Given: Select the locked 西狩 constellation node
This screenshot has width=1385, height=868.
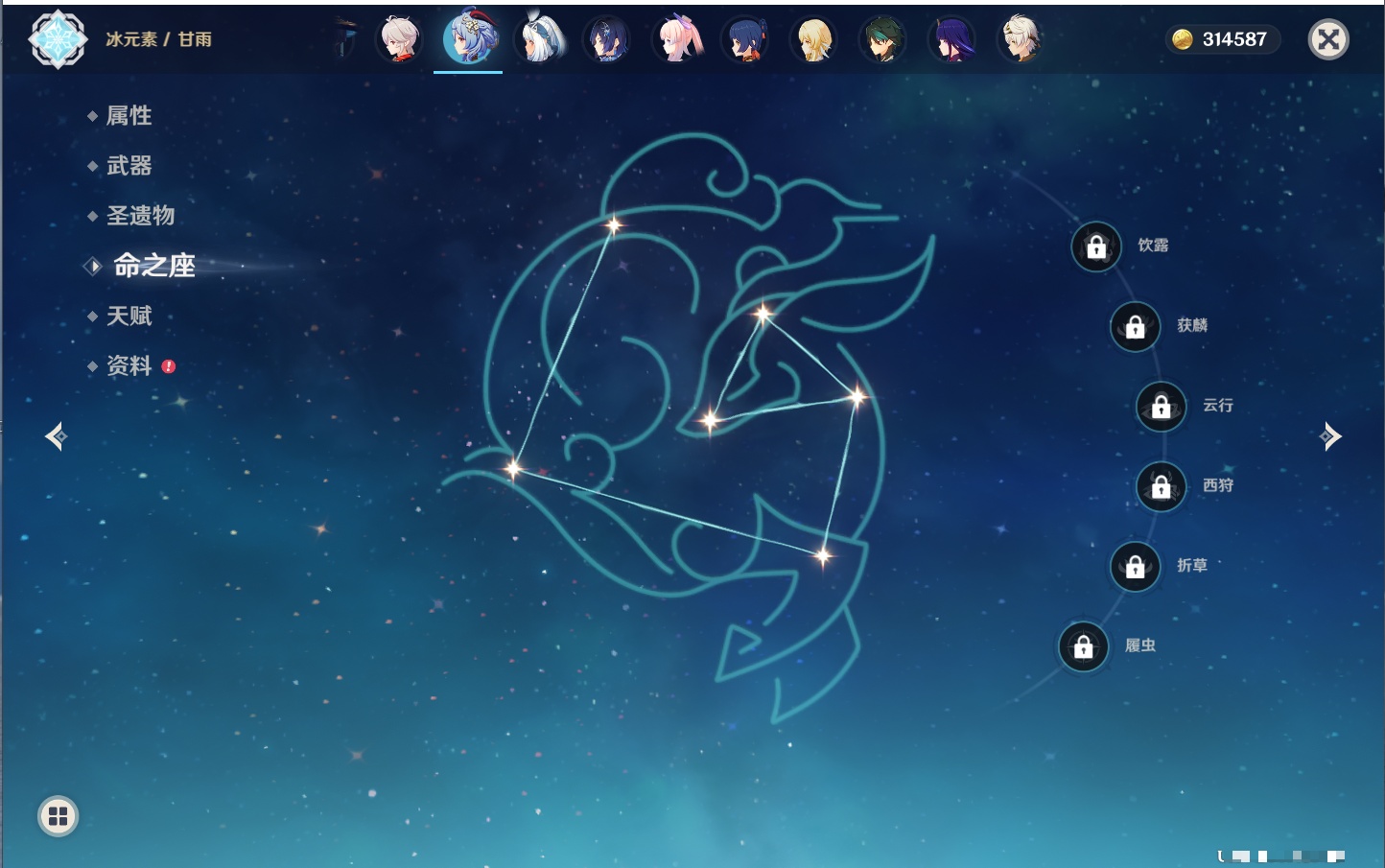Looking at the screenshot, I should pyautogui.click(x=1161, y=486).
